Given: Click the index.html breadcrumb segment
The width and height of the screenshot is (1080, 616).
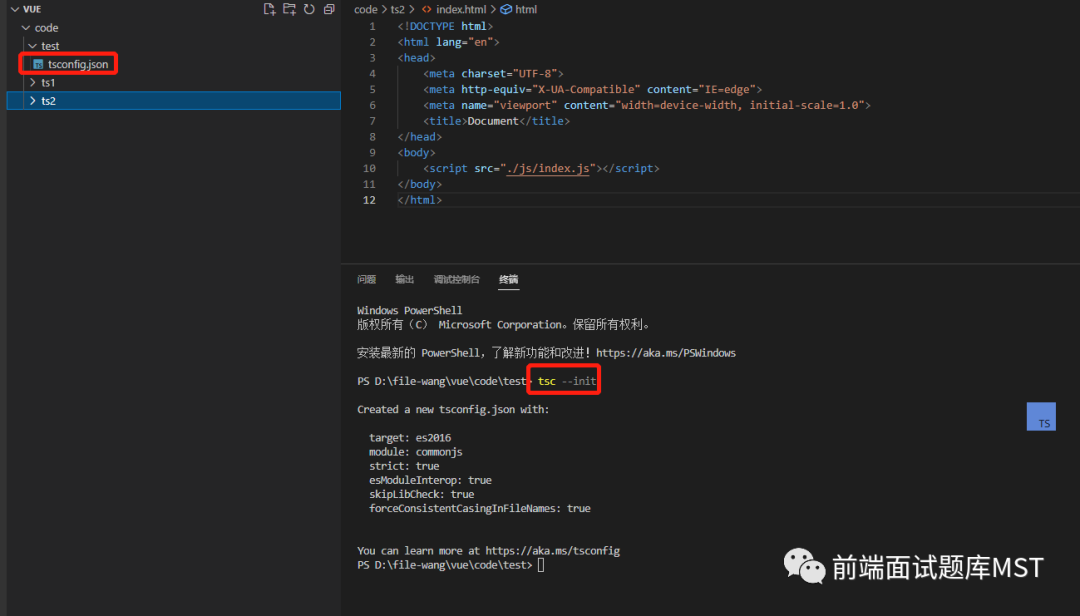Looking at the screenshot, I should tap(461, 9).
